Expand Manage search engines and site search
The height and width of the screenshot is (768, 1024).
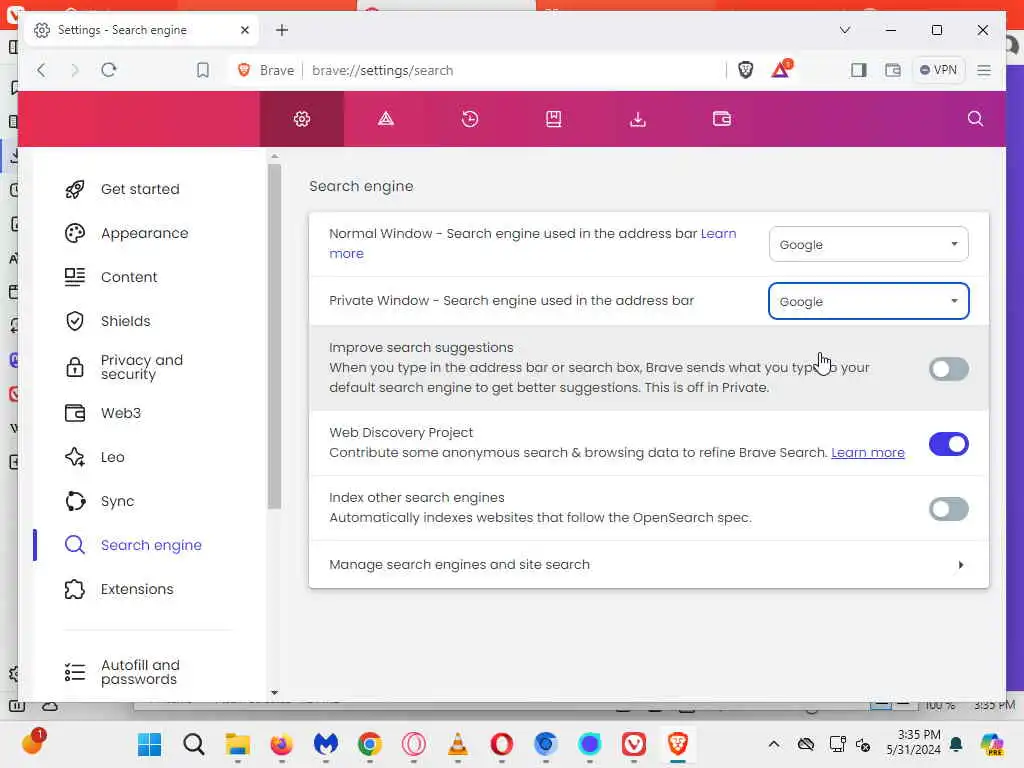pyautogui.click(x=648, y=565)
